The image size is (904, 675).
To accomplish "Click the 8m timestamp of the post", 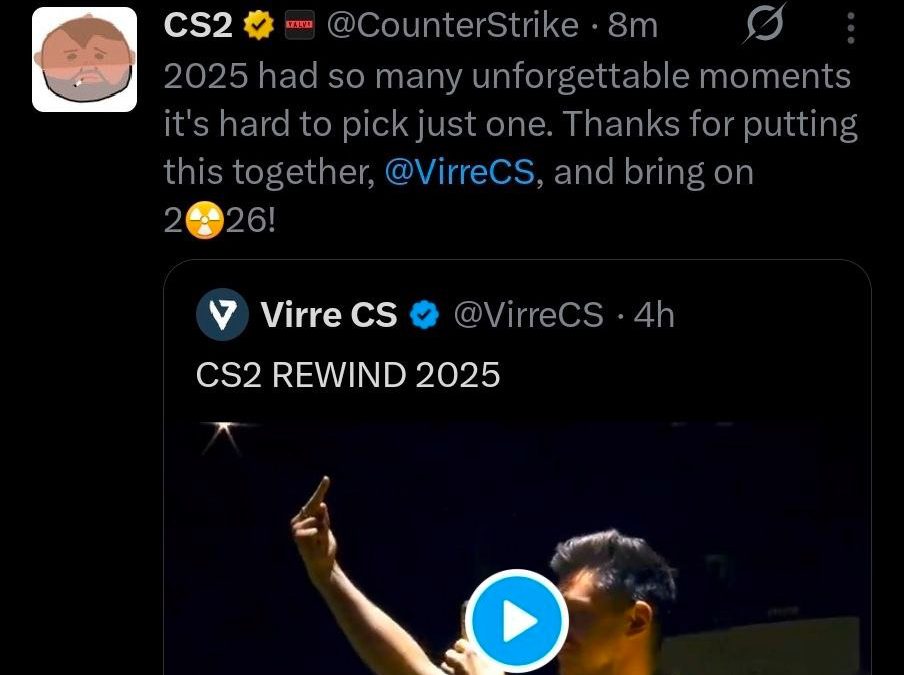I will (x=633, y=26).
